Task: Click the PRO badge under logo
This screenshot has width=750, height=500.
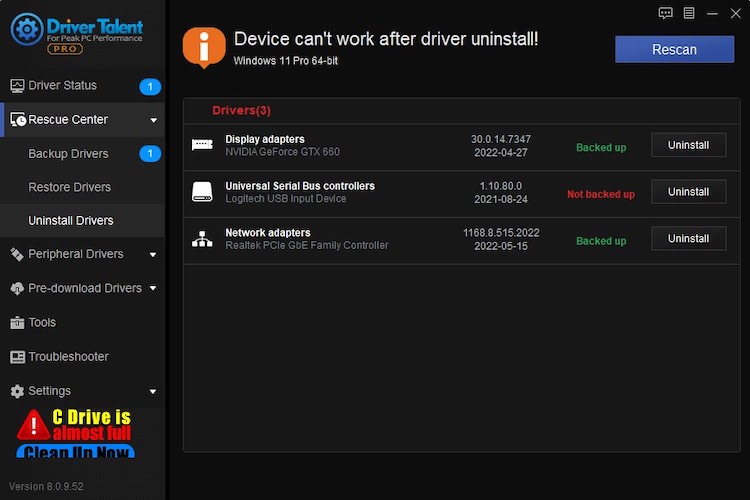Action: 65,49
